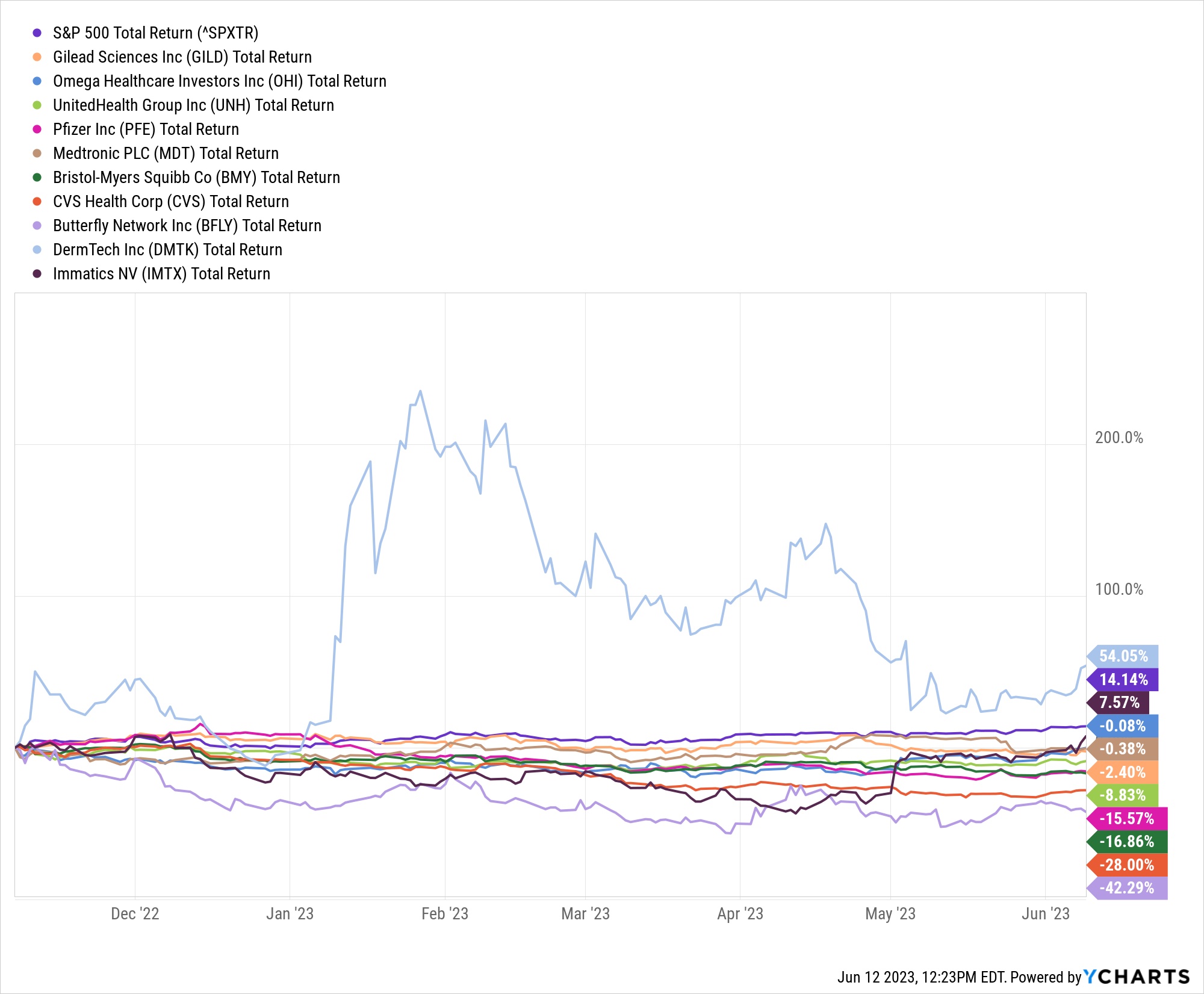The height and width of the screenshot is (994, 1204).
Task: Click the green UnitedHealth legend dot
Action: point(37,105)
